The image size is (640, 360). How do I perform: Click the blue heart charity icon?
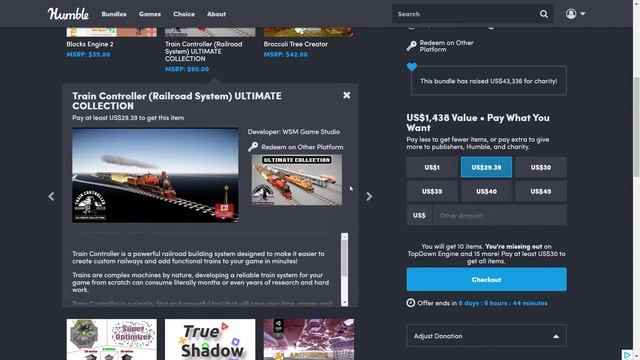(x=412, y=67)
